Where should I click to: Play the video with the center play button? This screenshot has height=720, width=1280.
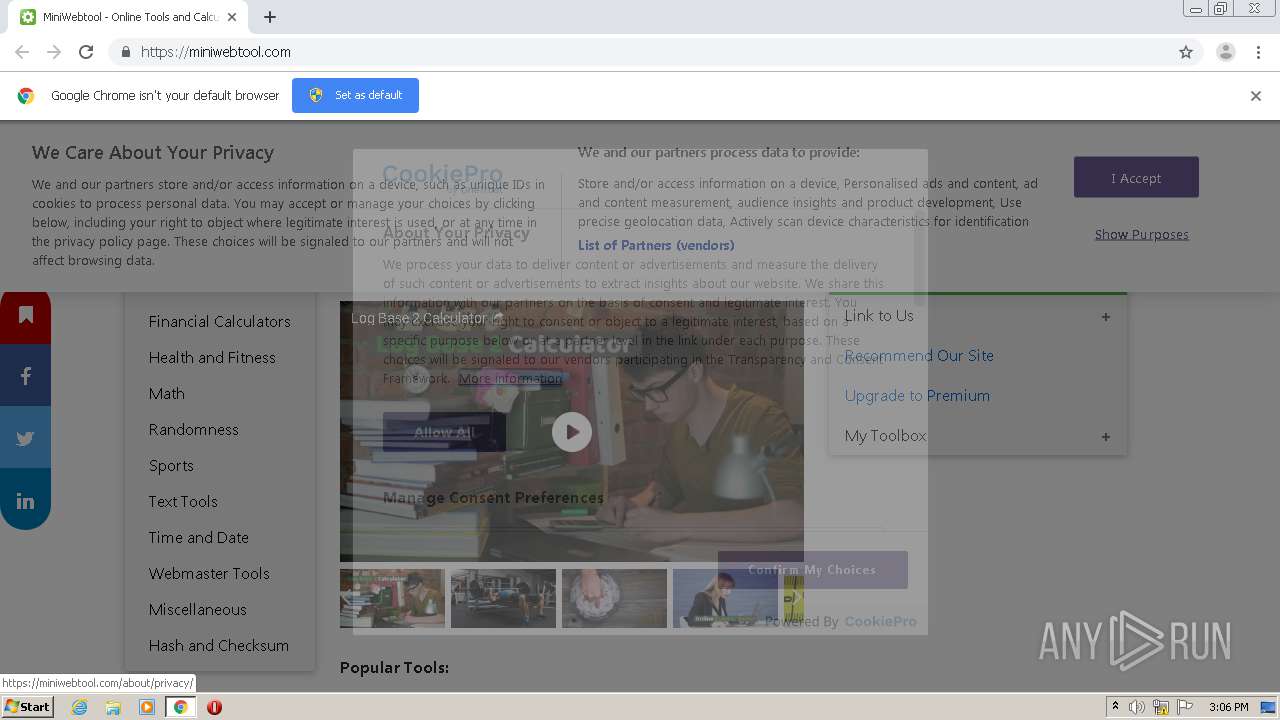[x=572, y=432]
